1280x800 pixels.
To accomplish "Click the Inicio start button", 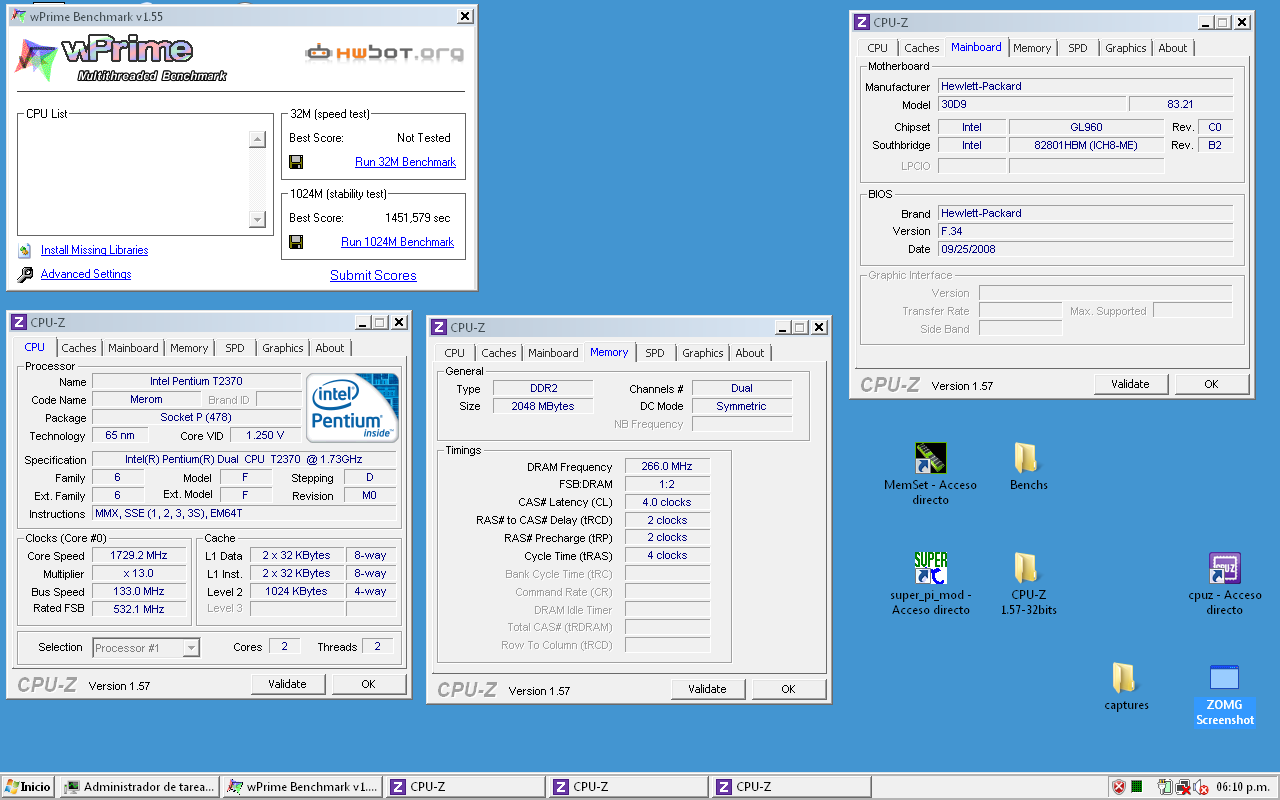I will [28, 787].
